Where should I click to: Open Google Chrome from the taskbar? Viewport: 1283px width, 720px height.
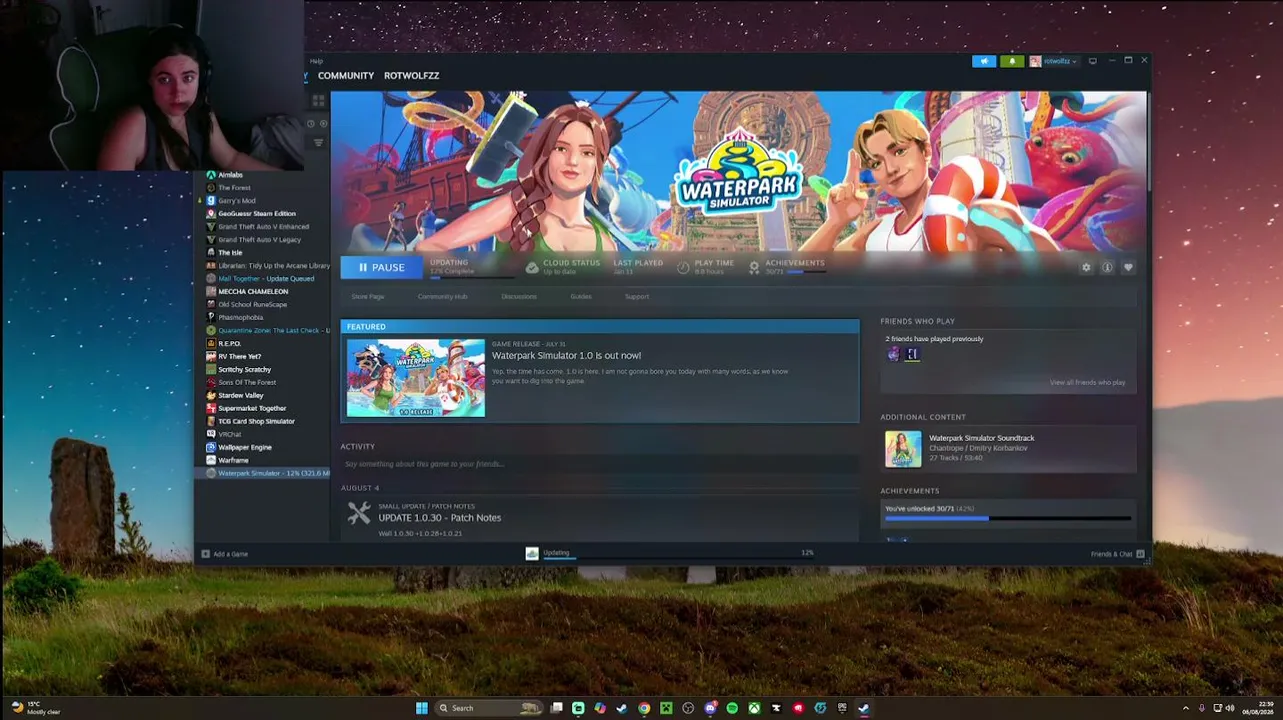644,708
